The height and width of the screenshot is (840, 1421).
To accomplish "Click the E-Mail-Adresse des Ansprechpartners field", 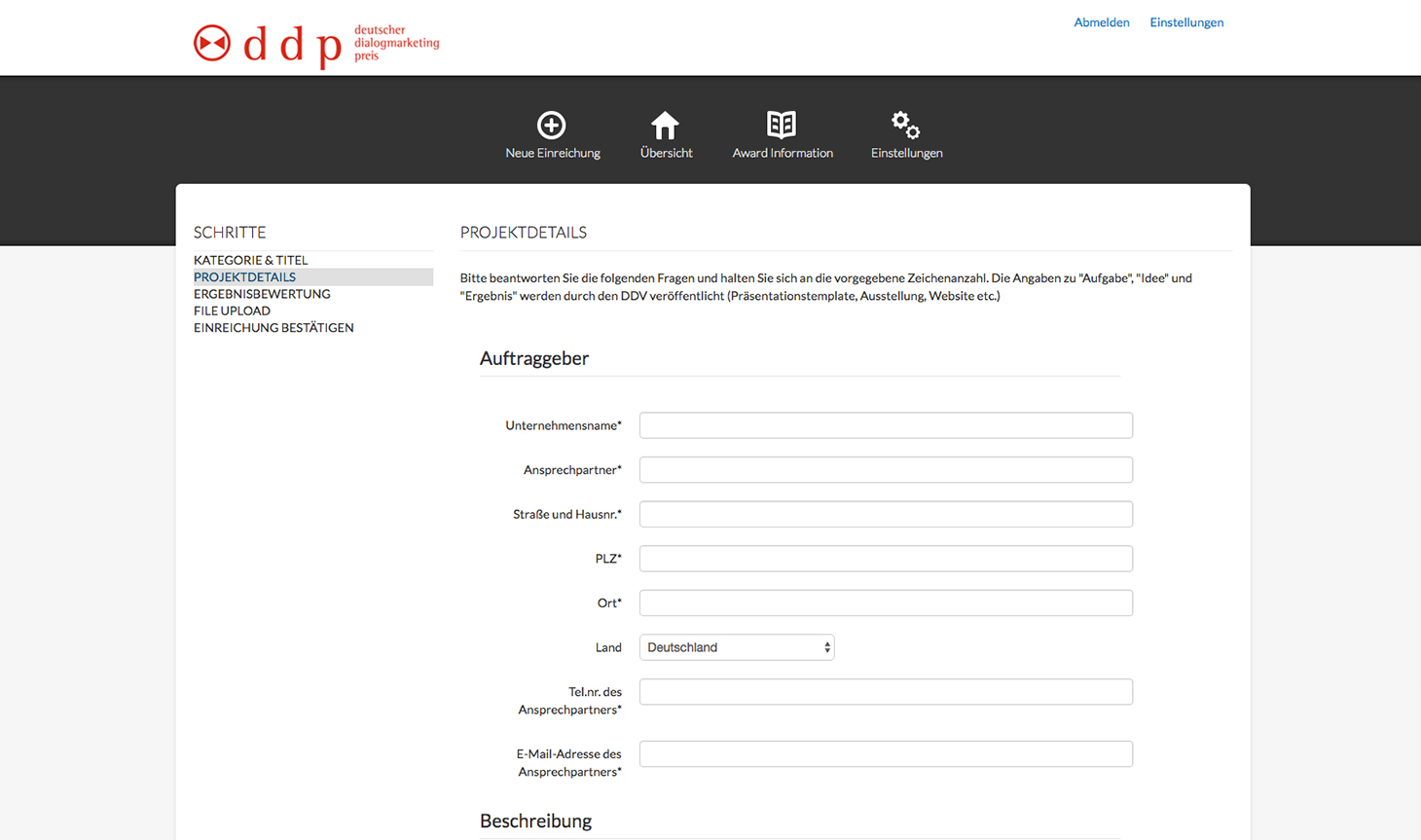I will point(886,754).
